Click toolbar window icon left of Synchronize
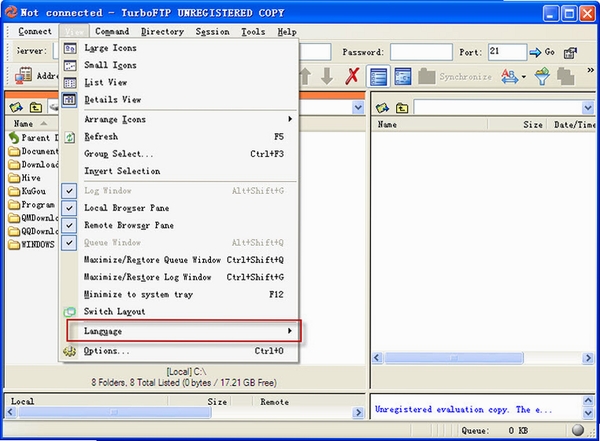 click(403, 77)
